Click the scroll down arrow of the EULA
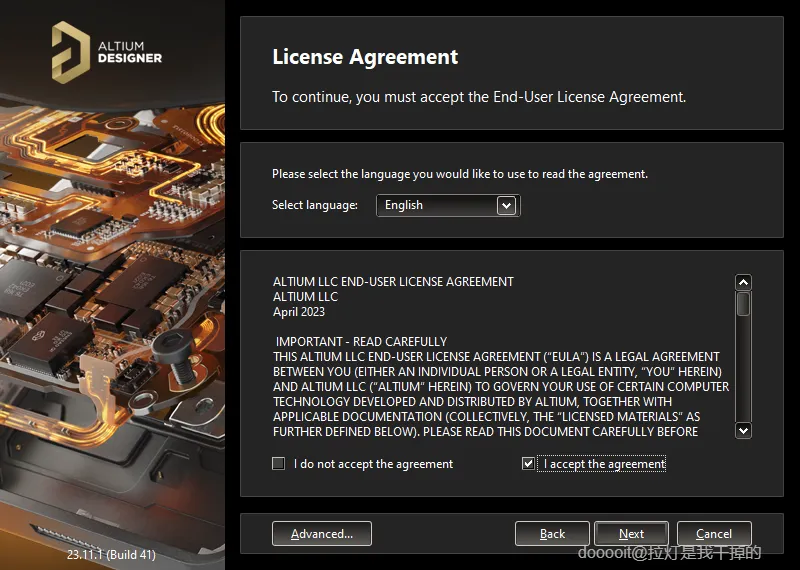The height and width of the screenshot is (570, 800). [743, 430]
